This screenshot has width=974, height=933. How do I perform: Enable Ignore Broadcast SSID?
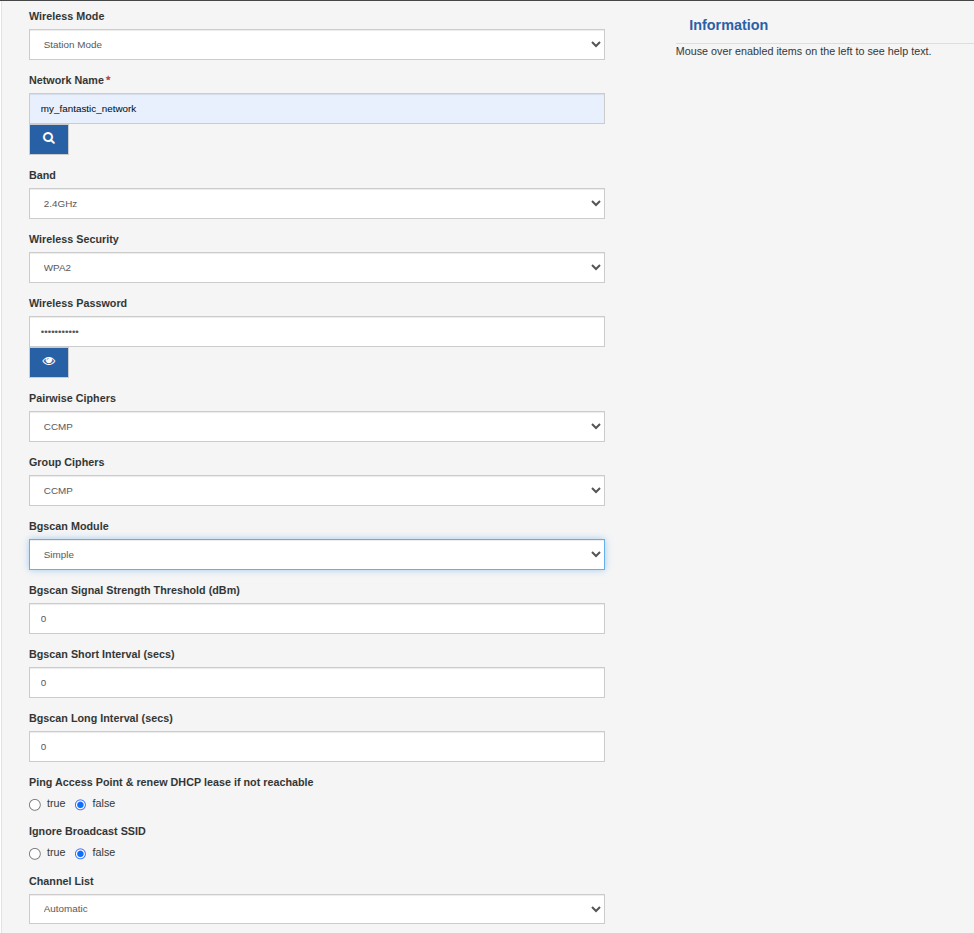(34, 853)
